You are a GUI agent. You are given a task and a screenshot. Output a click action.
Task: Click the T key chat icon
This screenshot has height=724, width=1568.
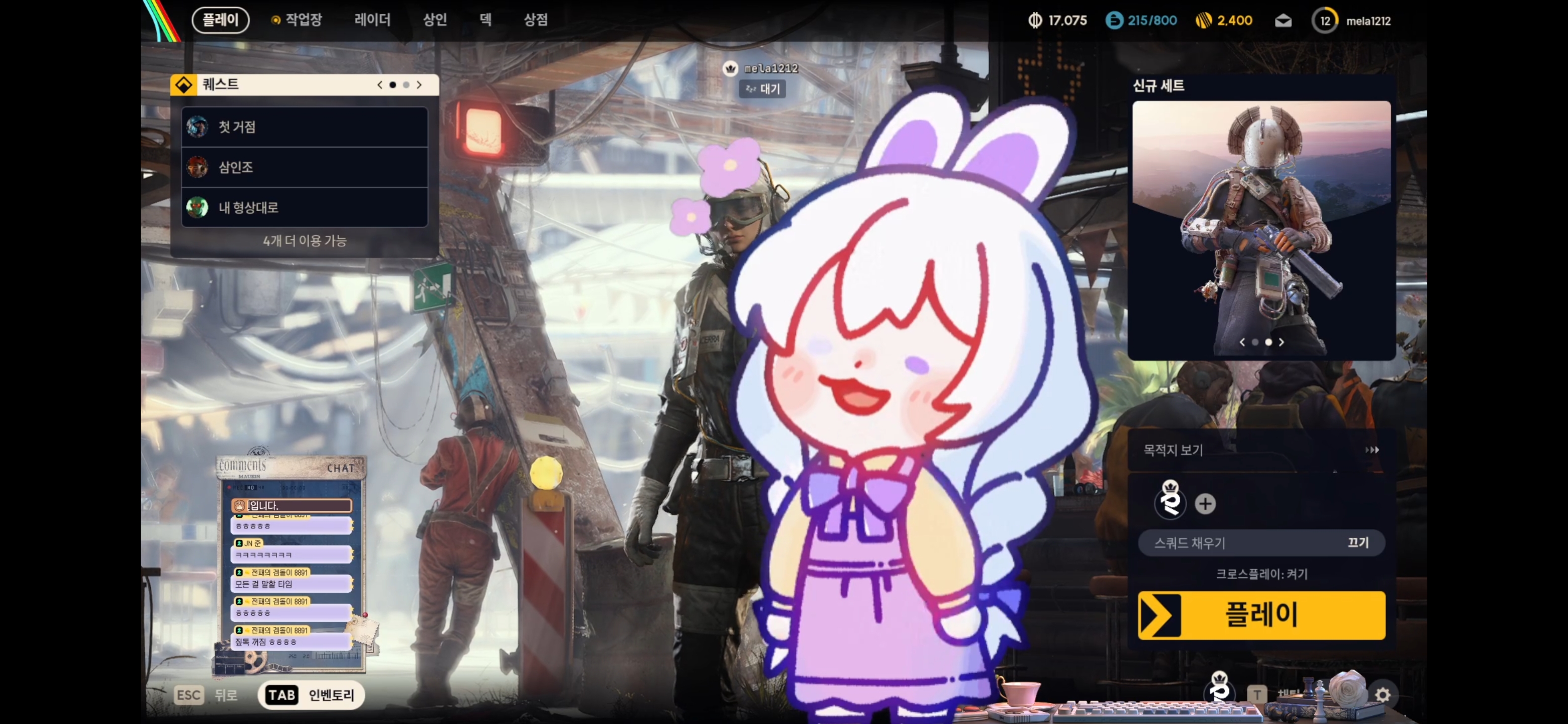(1257, 694)
